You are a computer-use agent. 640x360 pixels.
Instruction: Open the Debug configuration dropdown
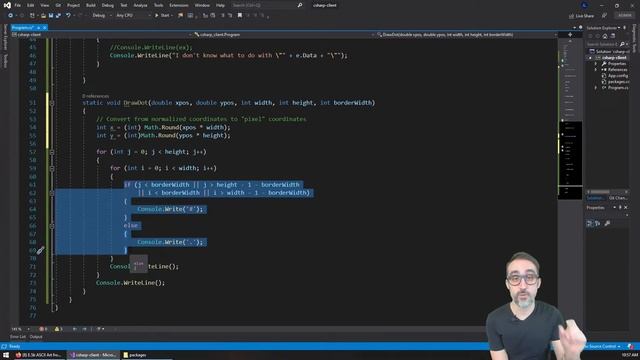click(x=102, y=16)
